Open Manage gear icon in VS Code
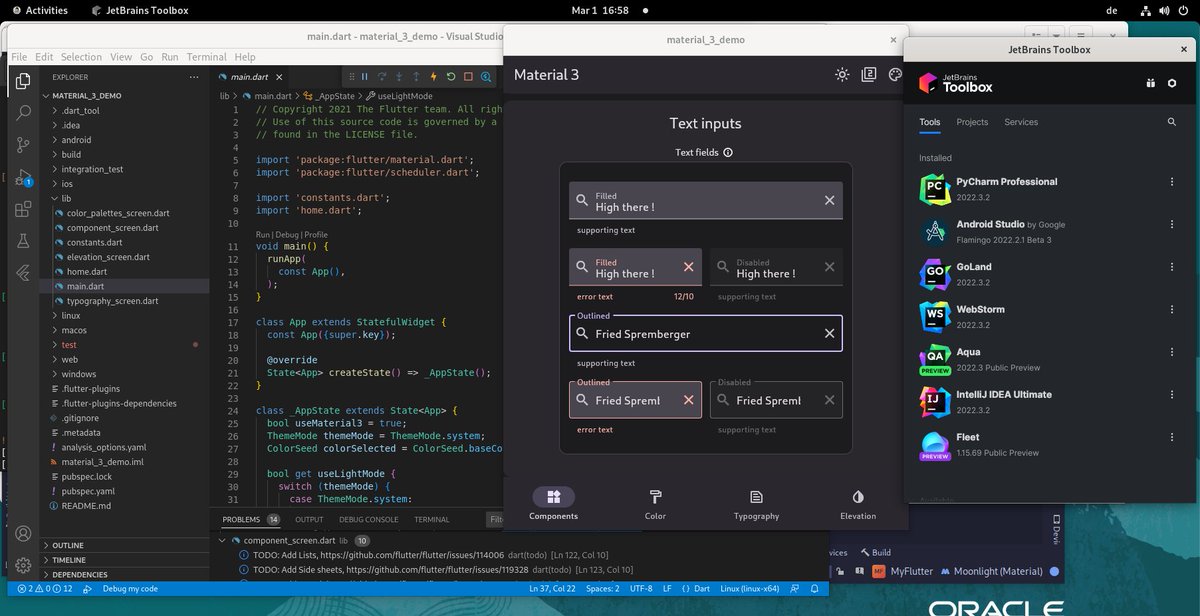The height and width of the screenshot is (616, 1200). click(x=23, y=566)
